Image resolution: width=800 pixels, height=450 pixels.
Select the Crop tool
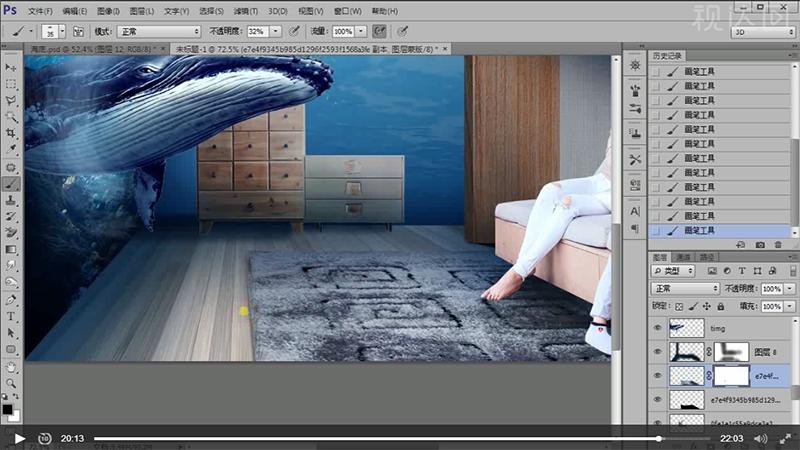pos(11,133)
